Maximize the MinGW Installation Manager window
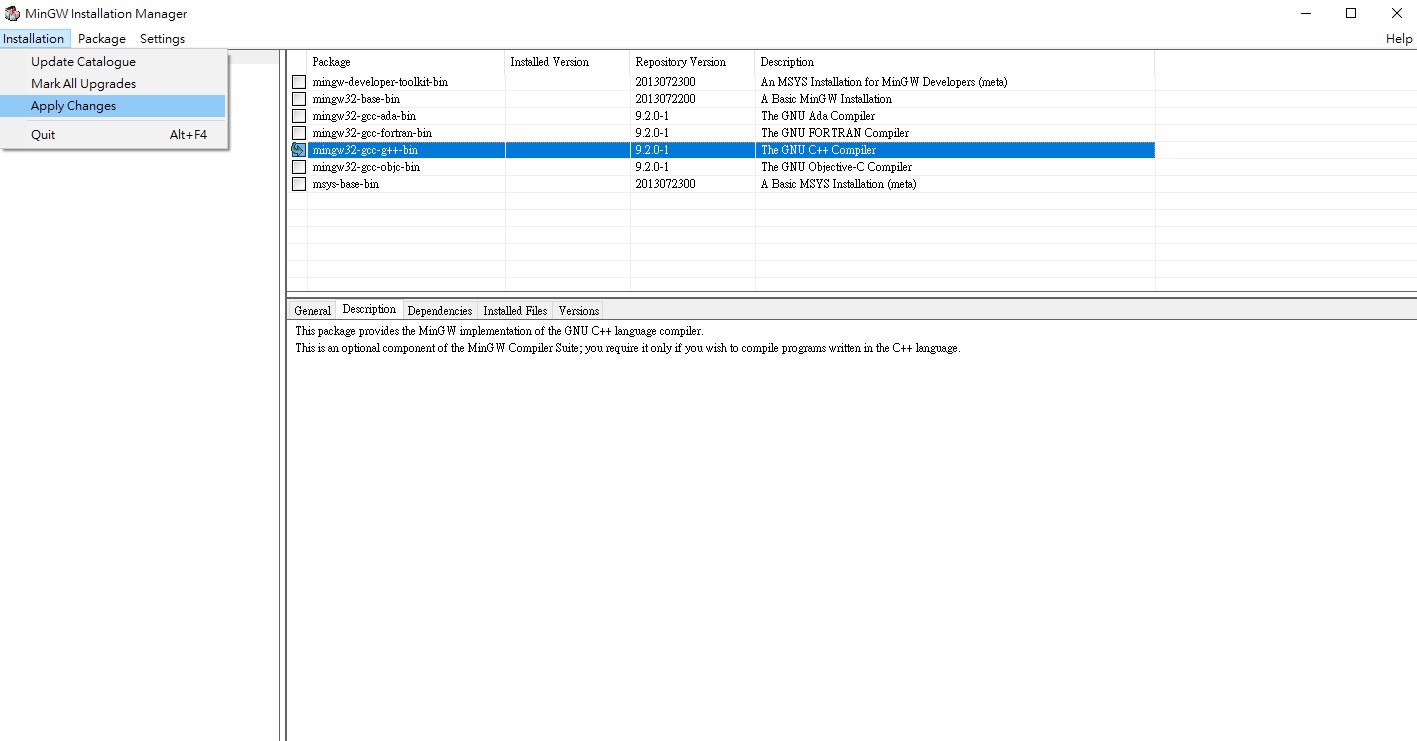Image resolution: width=1417 pixels, height=741 pixels. (1351, 13)
